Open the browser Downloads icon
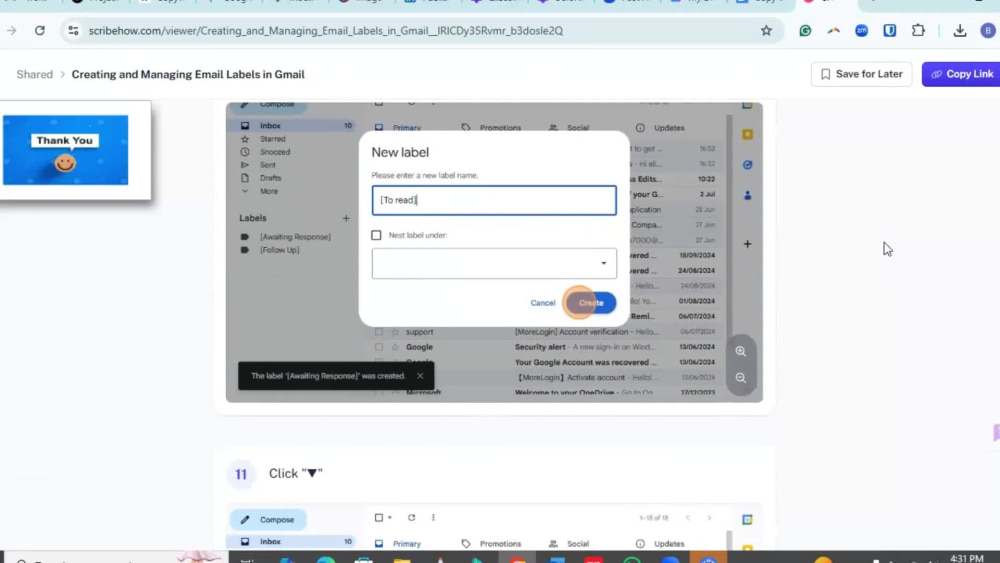 pos(959,31)
